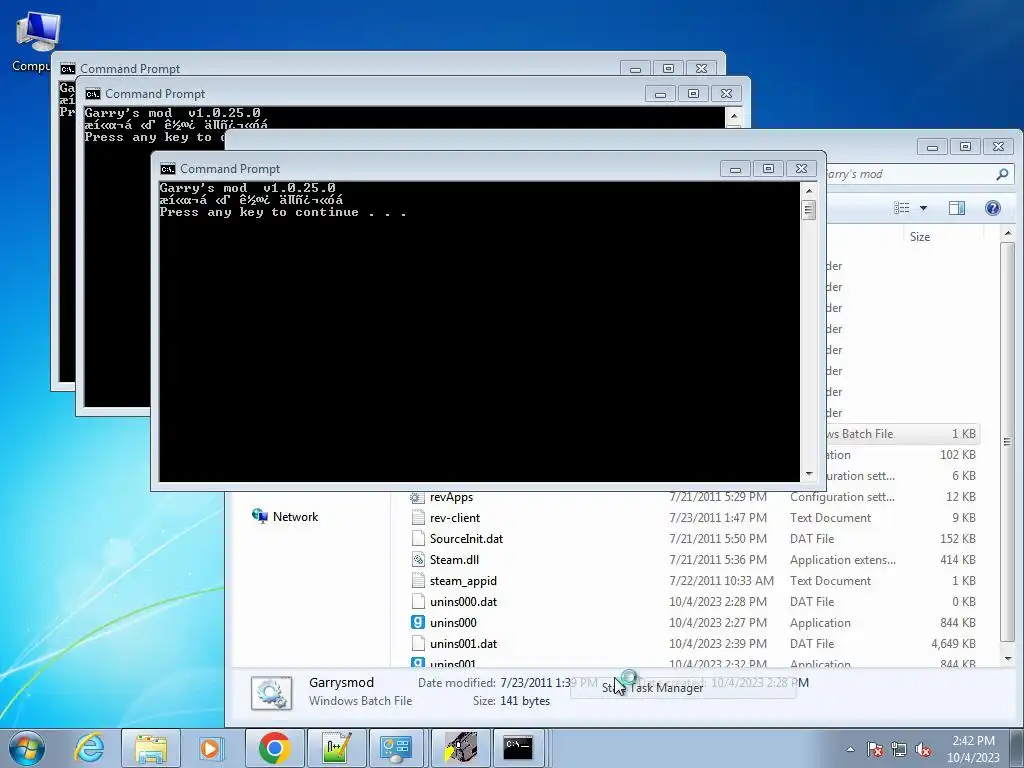Select Network in the navigation pane
Viewport: 1024px width, 768px height.
point(295,517)
